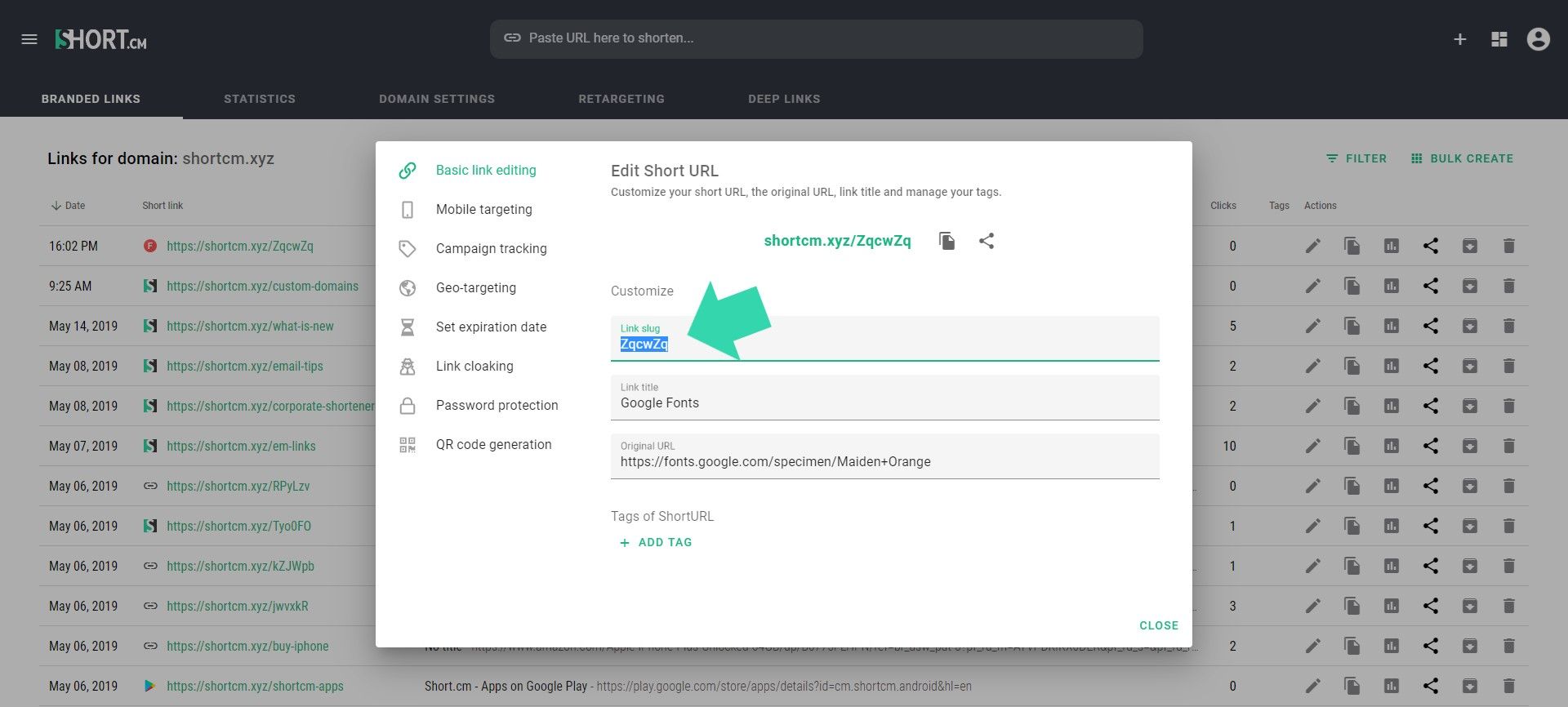Go to Retargeting tab
Screen dimensions: 1568x707
[621, 99]
